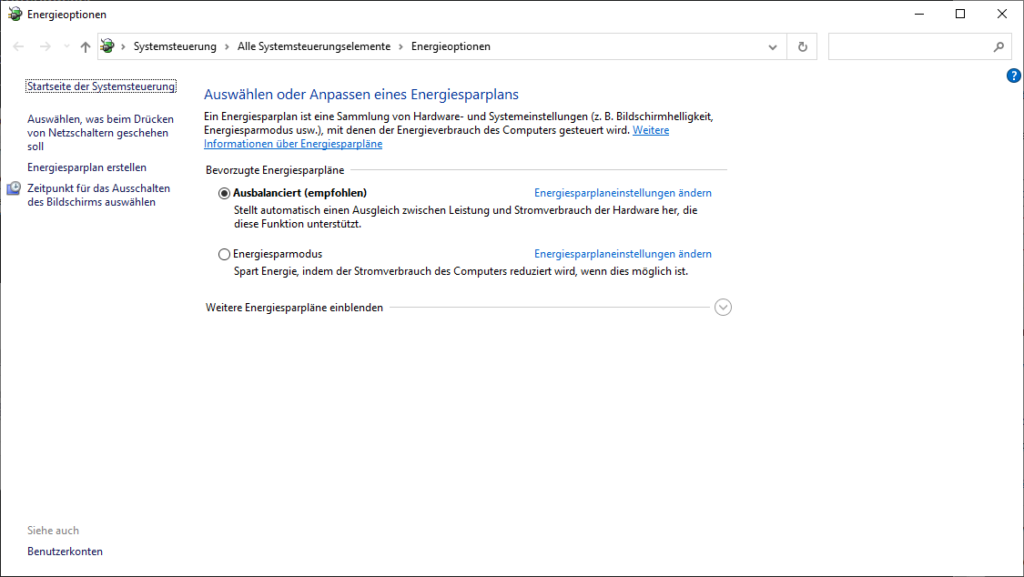Click the description text under Ausbalanciert
The width and height of the screenshot is (1024, 577).
coord(466,217)
